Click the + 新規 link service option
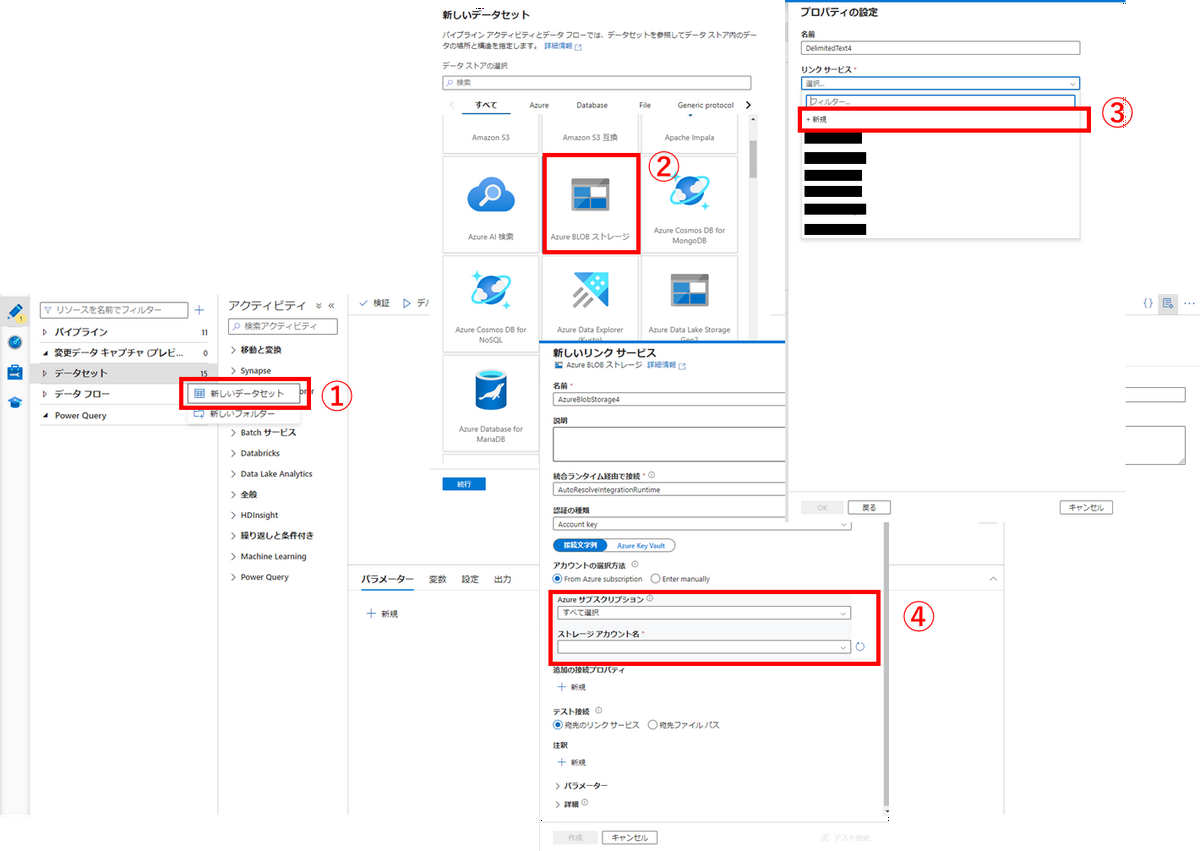Screen dimensions: 1200x851 (x=943, y=119)
